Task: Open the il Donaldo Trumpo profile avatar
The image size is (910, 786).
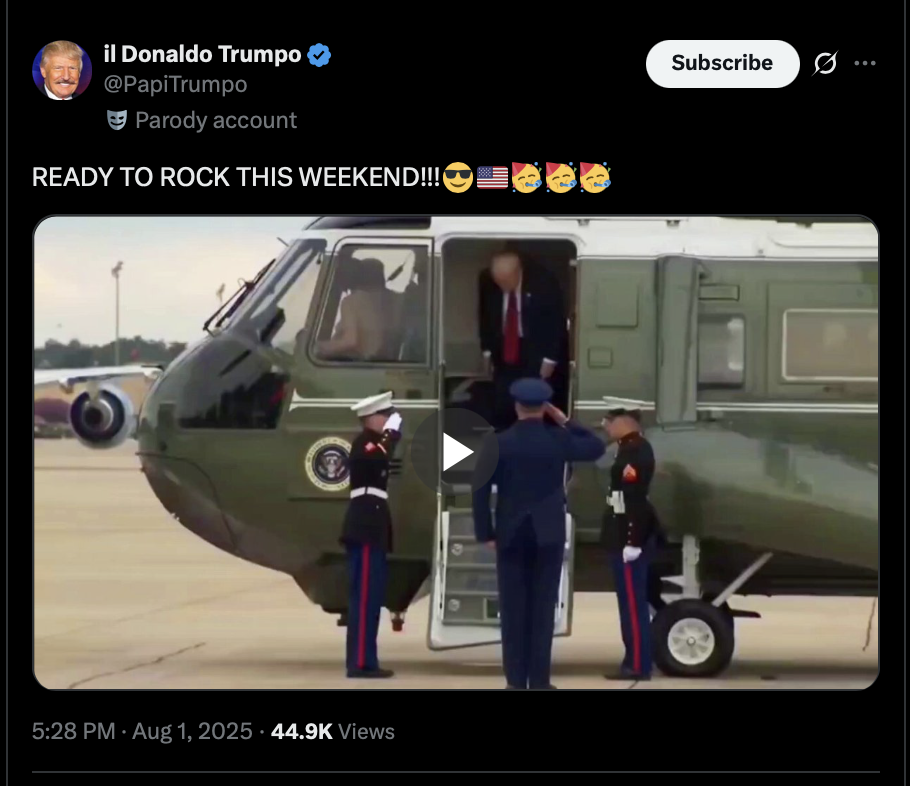Action: pyautogui.click(x=62, y=70)
